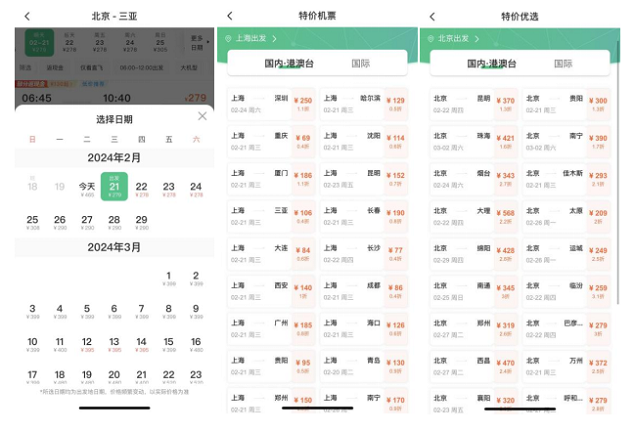
Task: Select 今天 in the February calendar
Action: click(87, 188)
